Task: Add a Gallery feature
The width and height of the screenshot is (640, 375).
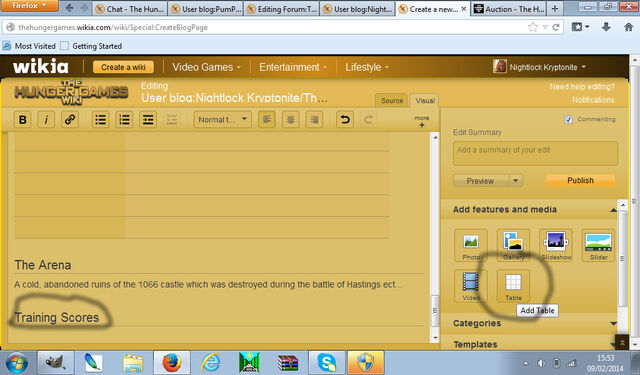Action: pos(513,245)
